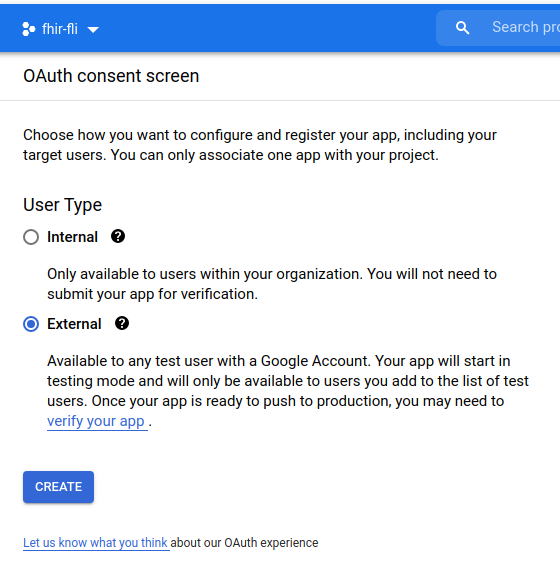
Task: Click the about our OAuth experience text
Action: pyautogui.click(x=244, y=543)
